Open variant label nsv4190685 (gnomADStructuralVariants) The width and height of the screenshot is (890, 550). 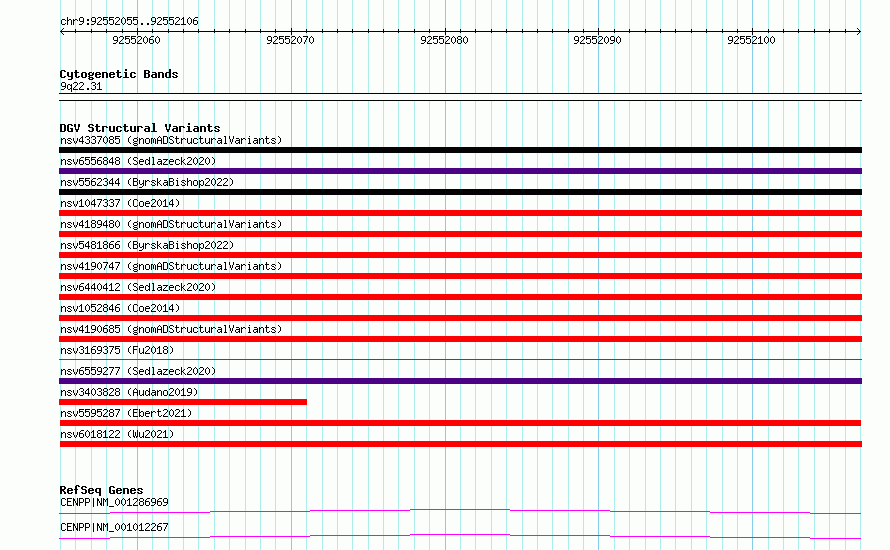[171, 329]
